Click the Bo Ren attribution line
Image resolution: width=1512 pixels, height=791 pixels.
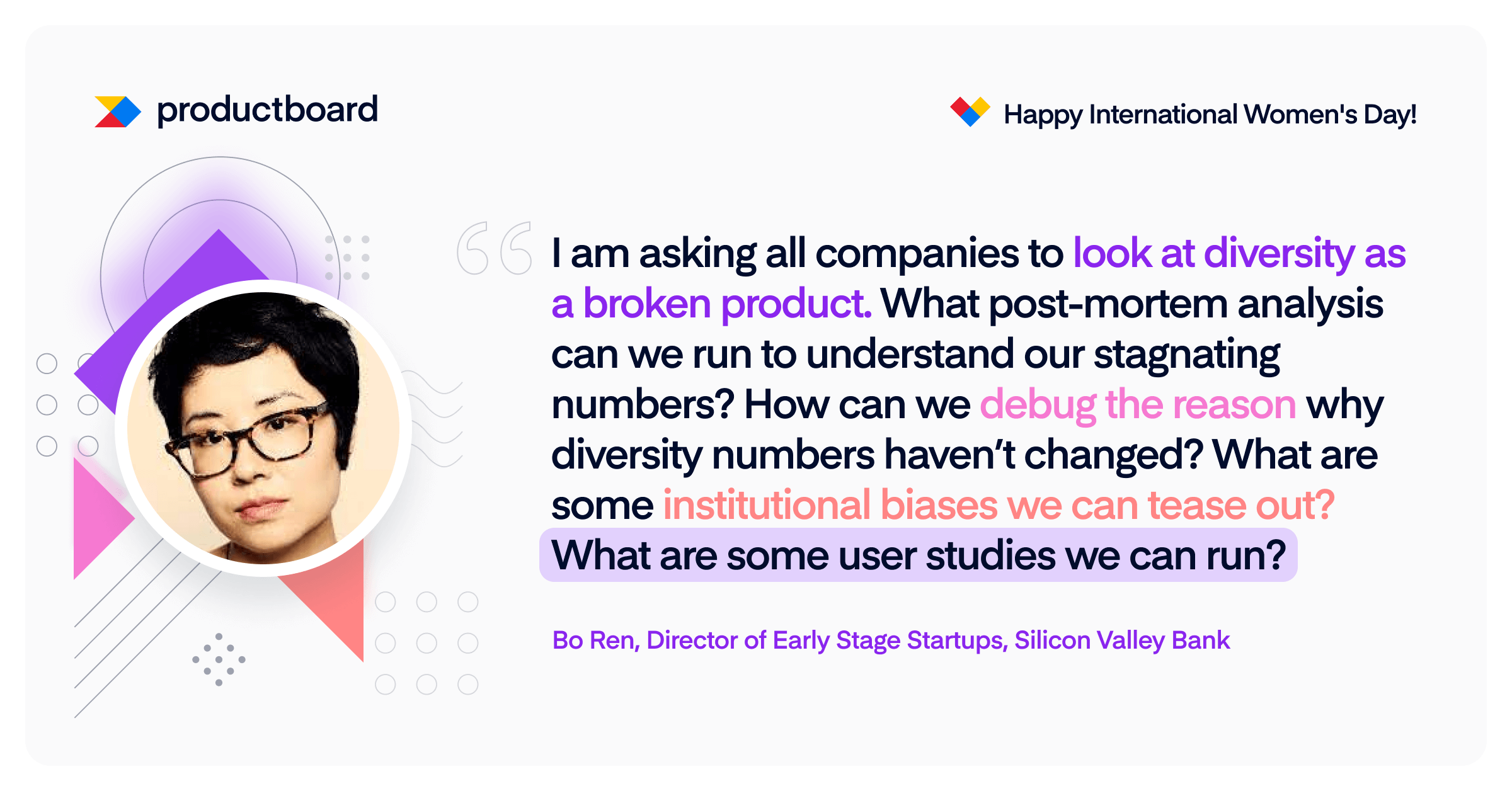tap(891, 640)
